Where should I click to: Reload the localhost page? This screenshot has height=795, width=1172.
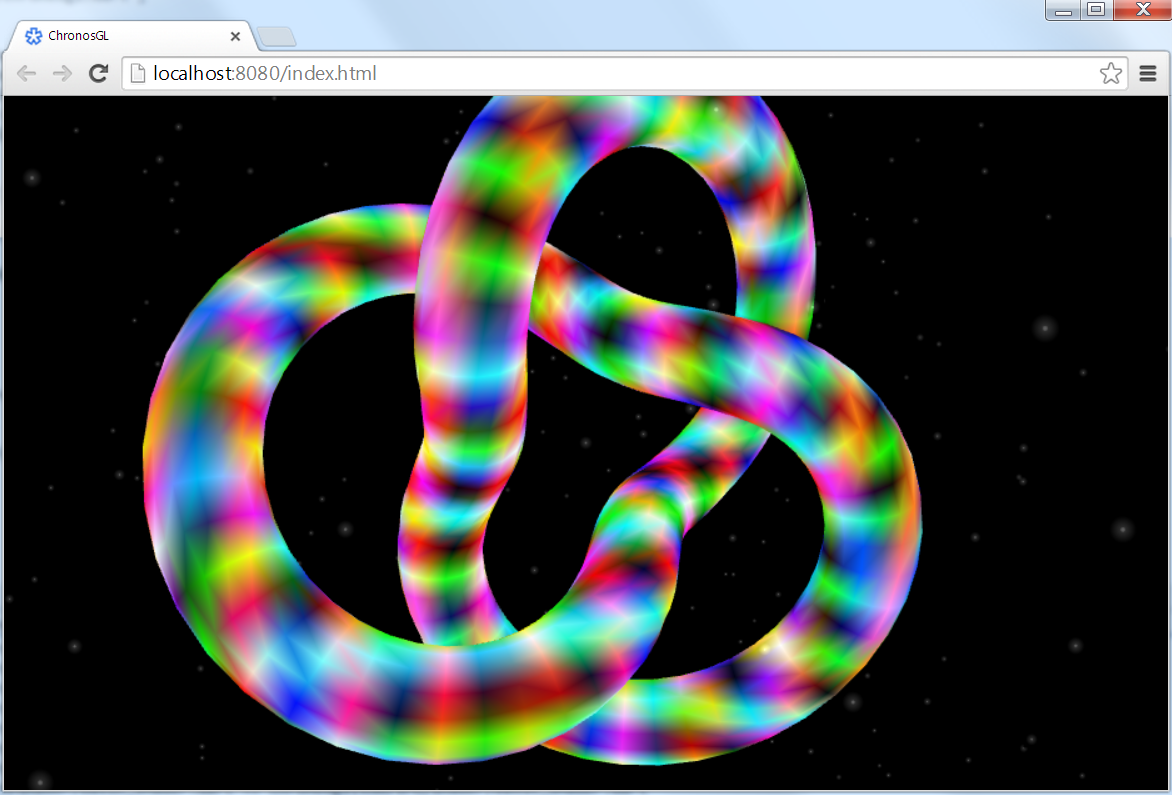click(98, 73)
